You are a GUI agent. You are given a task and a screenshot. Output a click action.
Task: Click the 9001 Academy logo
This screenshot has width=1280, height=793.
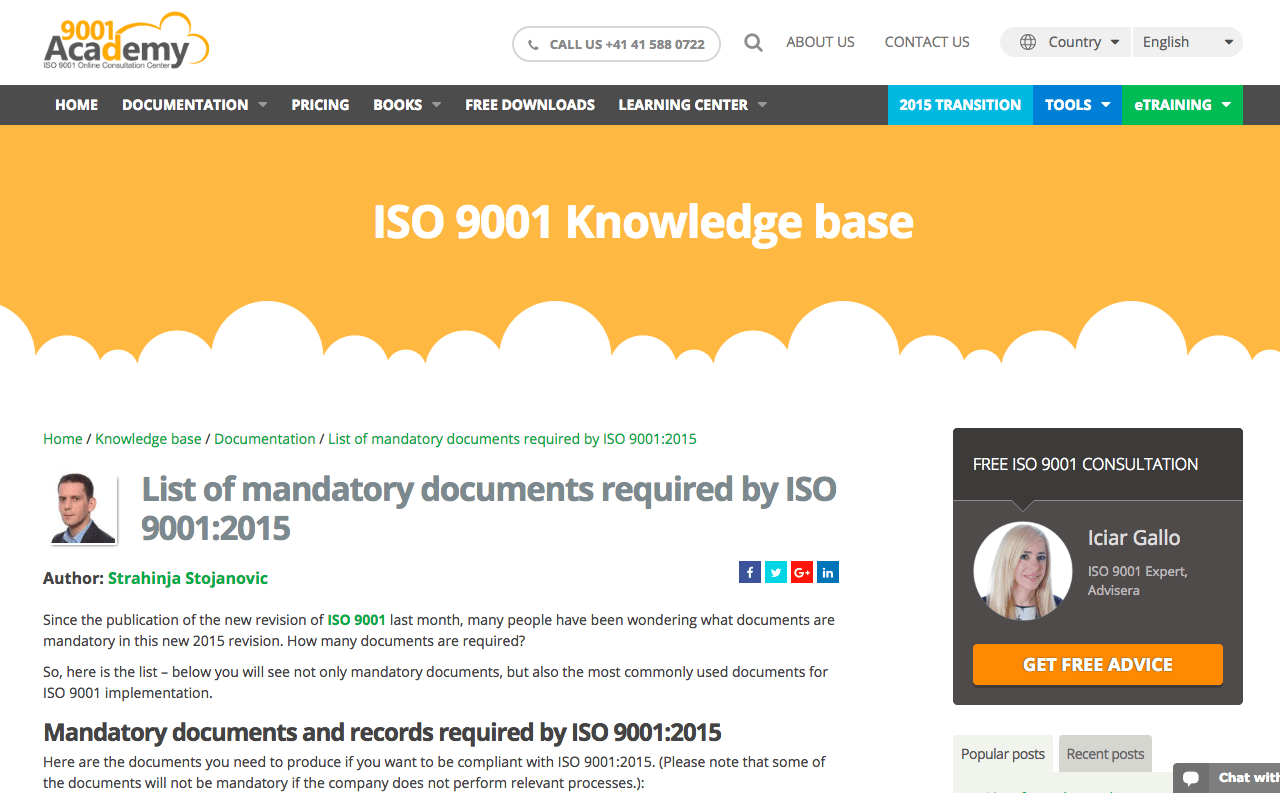126,40
